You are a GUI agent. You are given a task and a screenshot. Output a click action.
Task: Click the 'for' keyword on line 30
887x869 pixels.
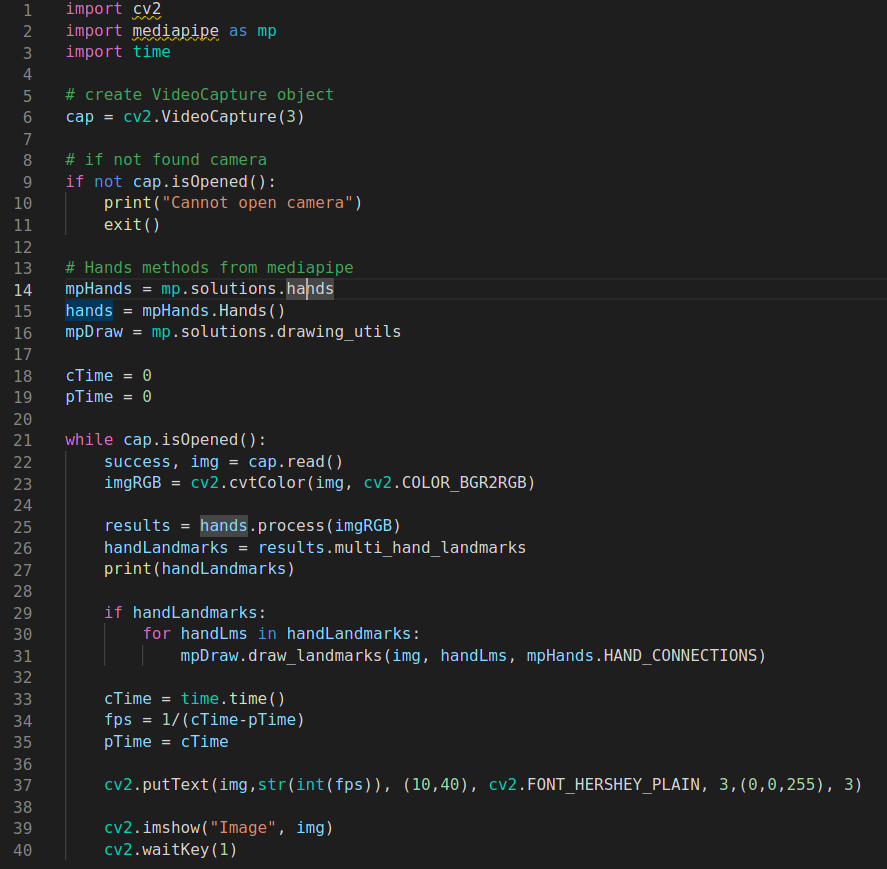click(157, 634)
